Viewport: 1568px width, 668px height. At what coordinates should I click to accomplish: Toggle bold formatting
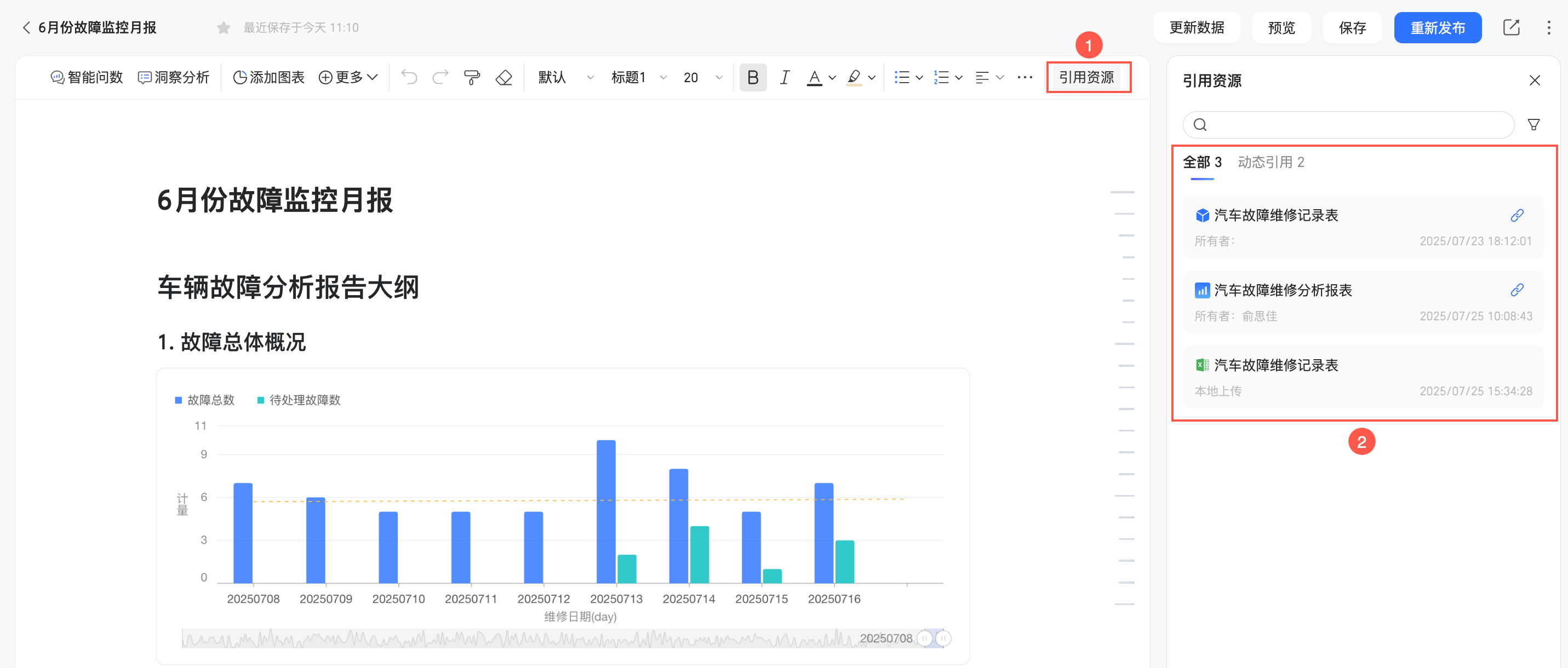click(x=752, y=77)
